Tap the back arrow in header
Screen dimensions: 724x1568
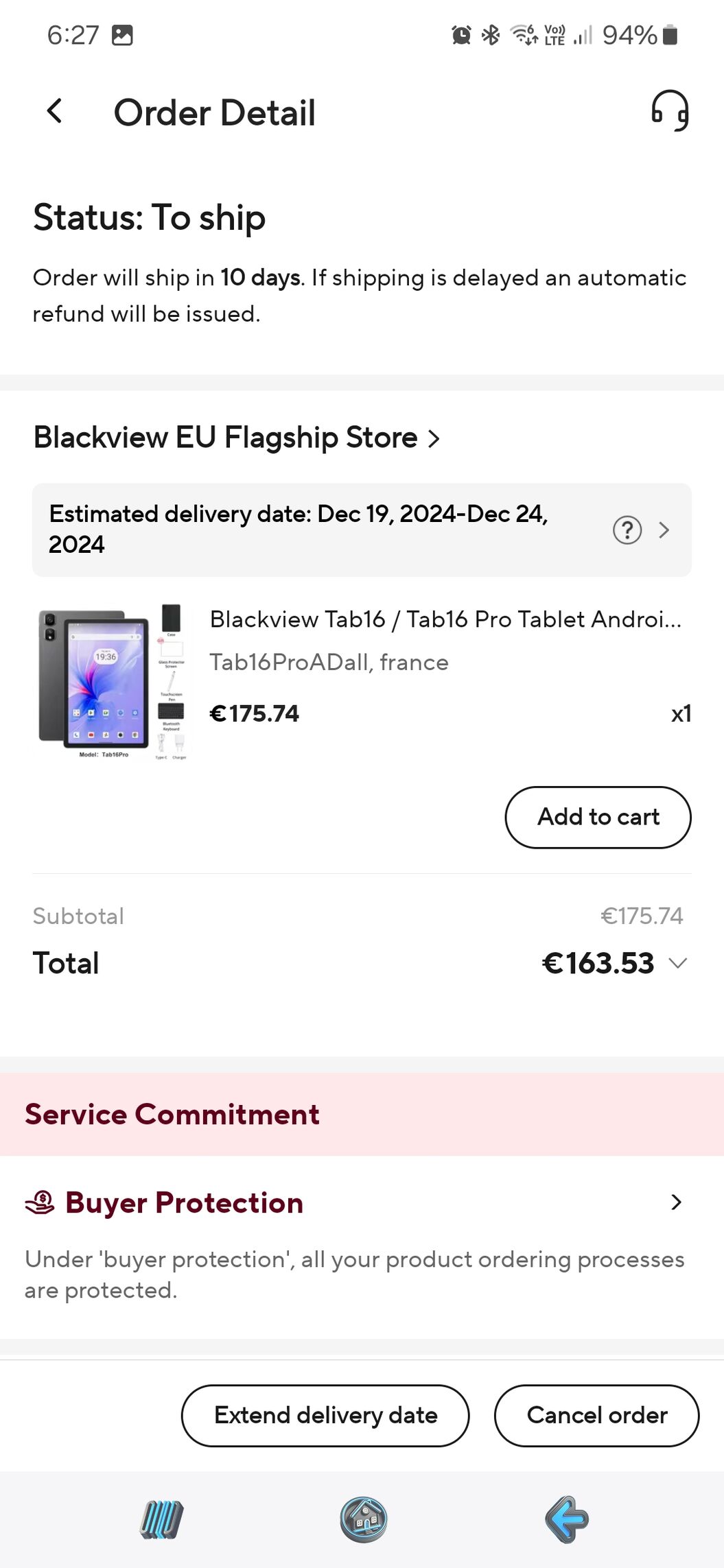(x=55, y=111)
